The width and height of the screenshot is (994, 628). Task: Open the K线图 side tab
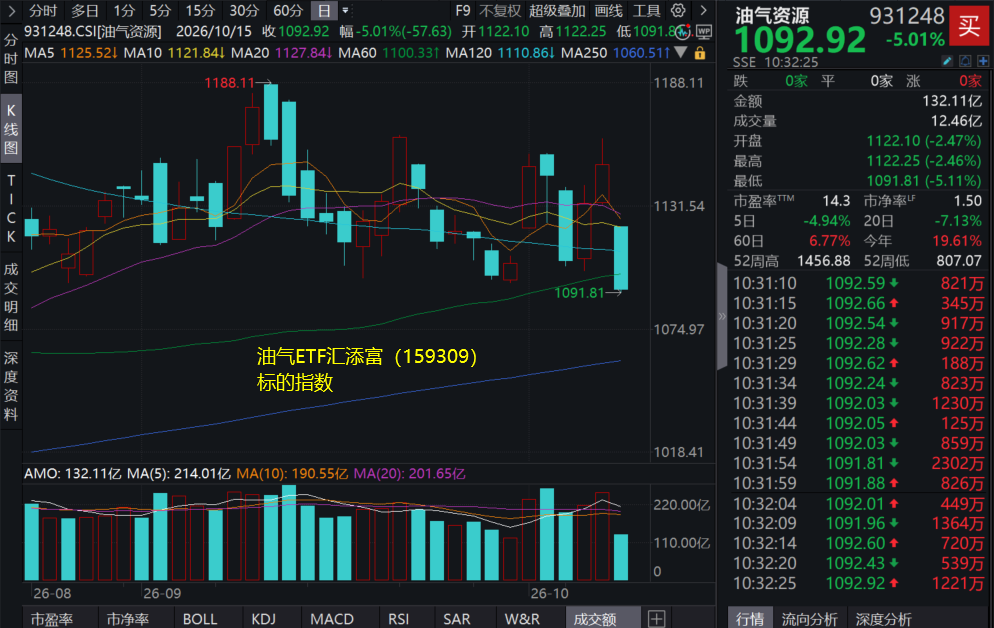(x=11, y=129)
